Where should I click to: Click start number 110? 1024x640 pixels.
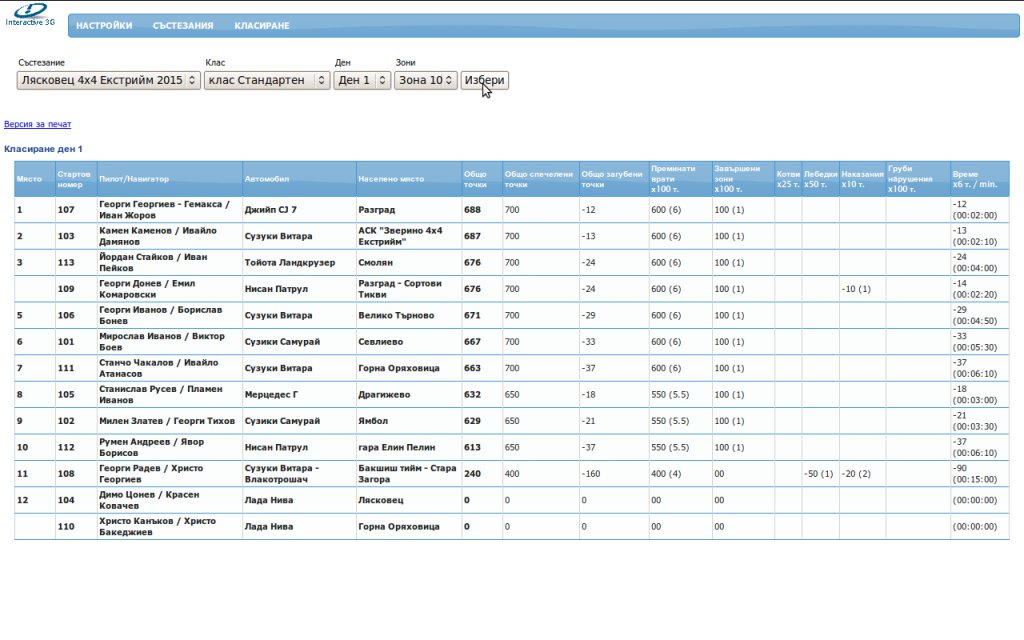pyautogui.click(x=66, y=526)
